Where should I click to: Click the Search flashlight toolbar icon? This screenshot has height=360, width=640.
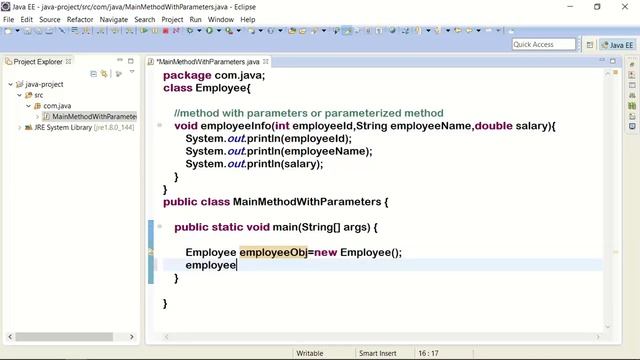[x=314, y=31]
